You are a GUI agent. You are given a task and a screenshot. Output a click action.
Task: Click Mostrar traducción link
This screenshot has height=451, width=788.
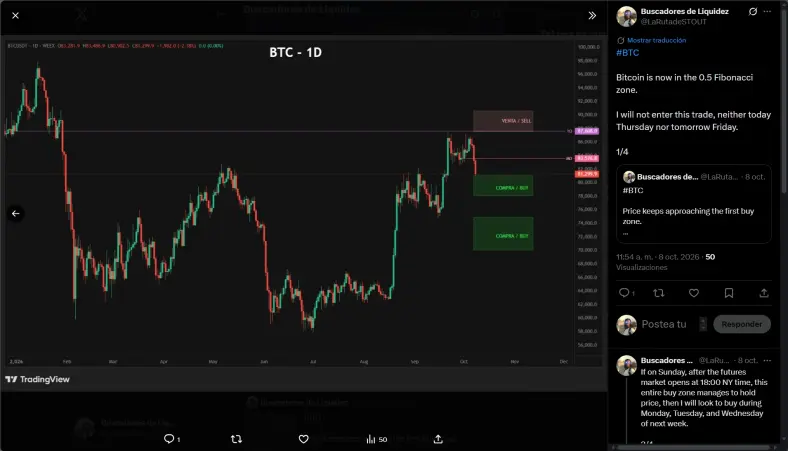[x=656, y=40]
